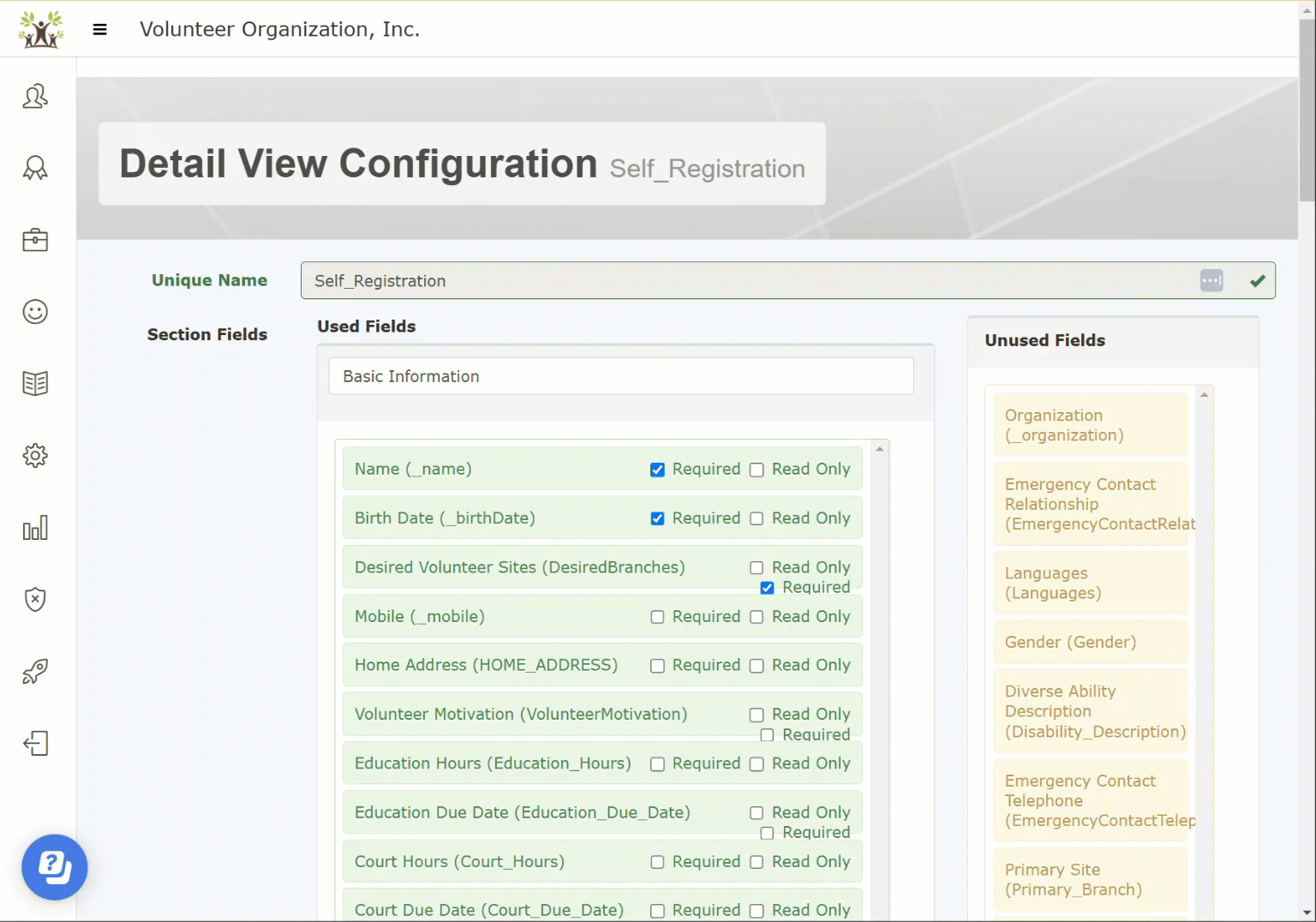Click the smiley face sidebar icon
The height and width of the screenshot is (922, 1316).
[34, 312]
